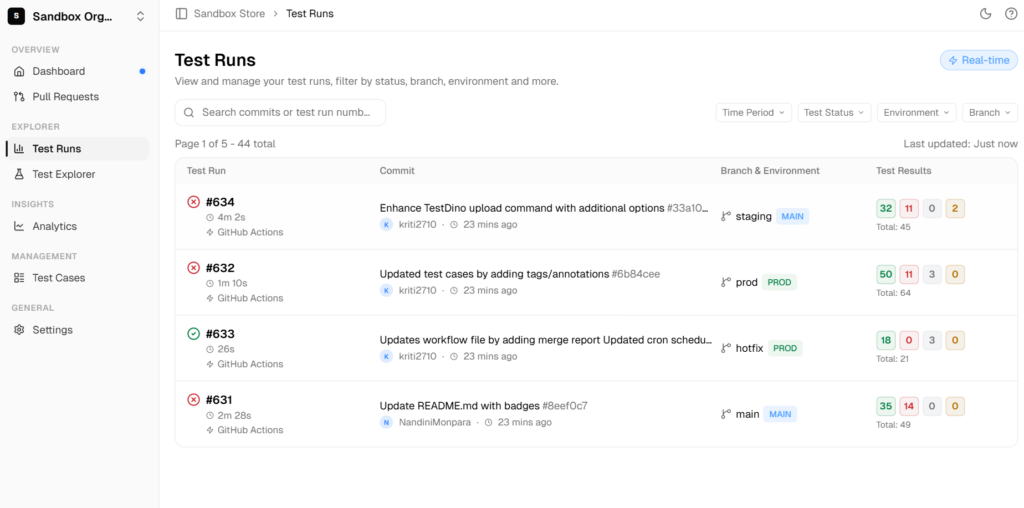Click the Total: 21 text

[893, 358]
